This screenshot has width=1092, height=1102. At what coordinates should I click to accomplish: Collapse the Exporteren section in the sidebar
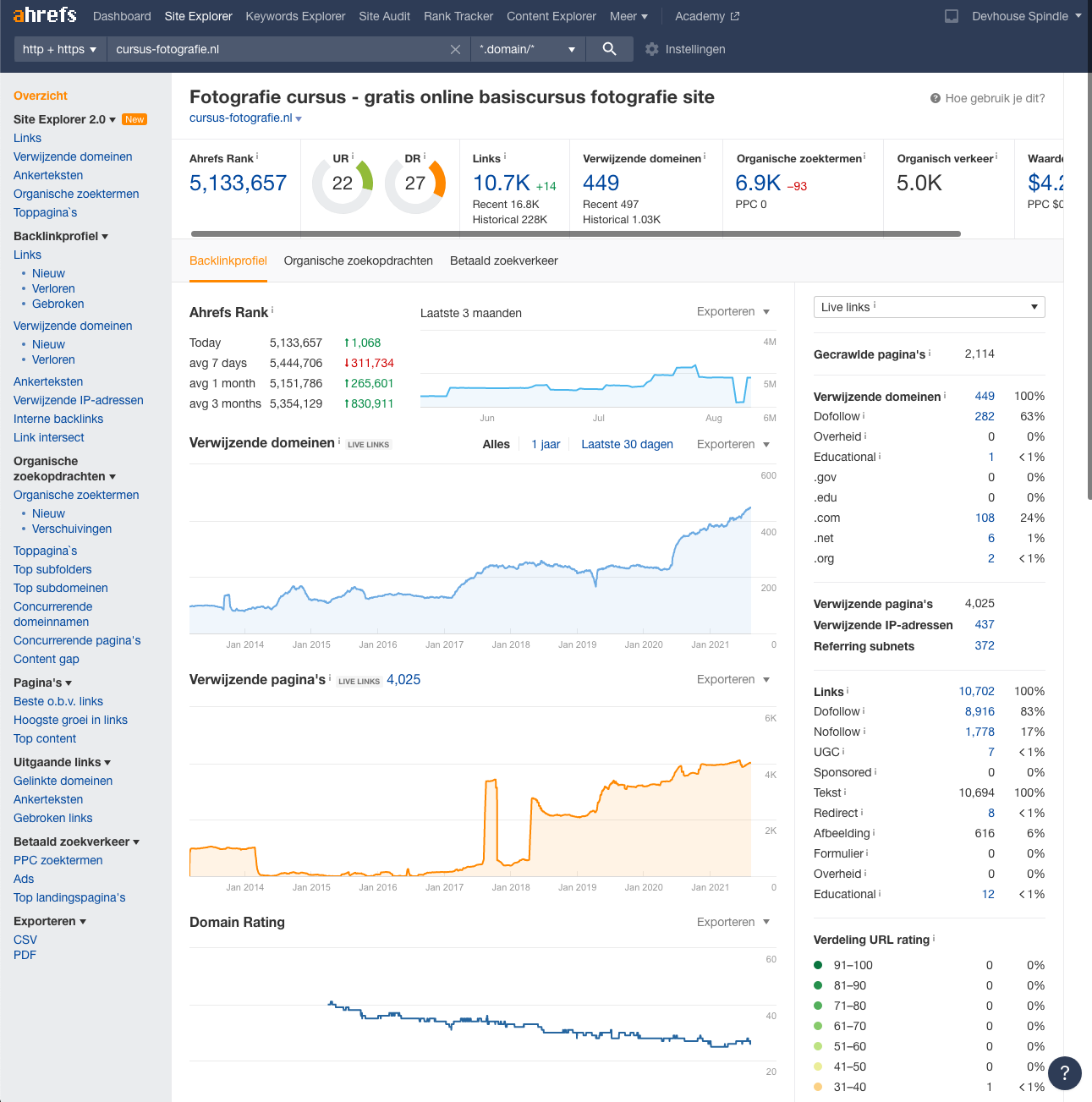pyautogui.click(x=50, y=921)
